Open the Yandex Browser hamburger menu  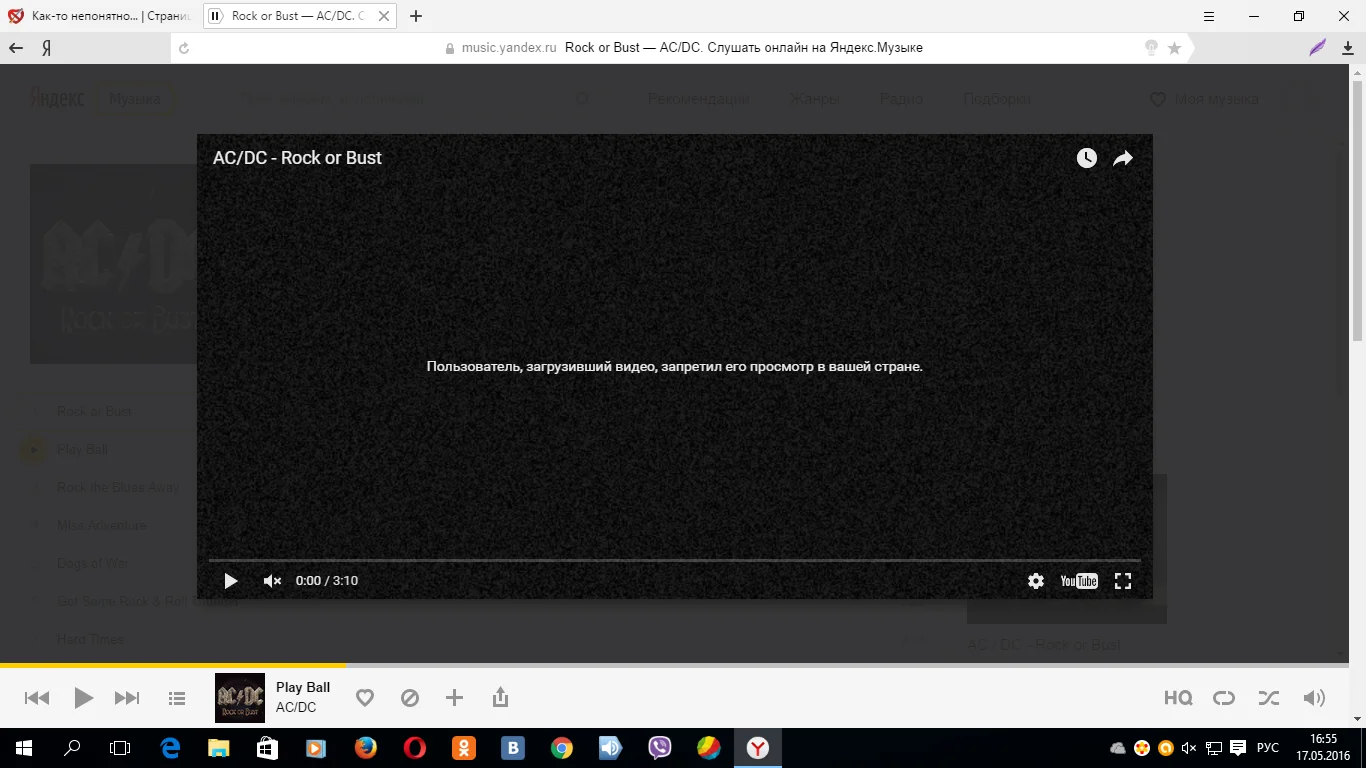(1209, 16)
